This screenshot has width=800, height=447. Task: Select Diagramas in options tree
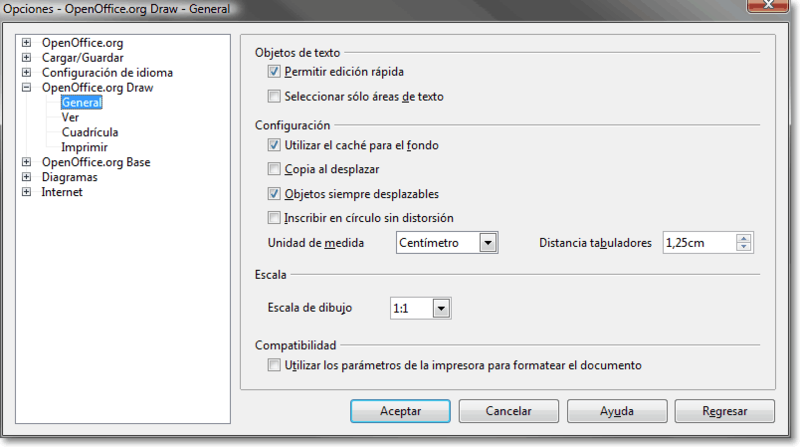pos(69,177)
